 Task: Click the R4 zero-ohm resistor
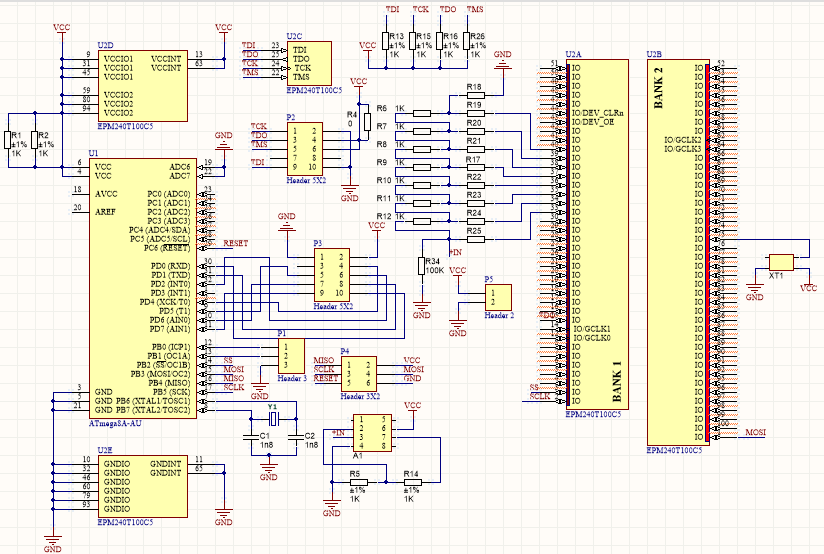tap(367, 122)
